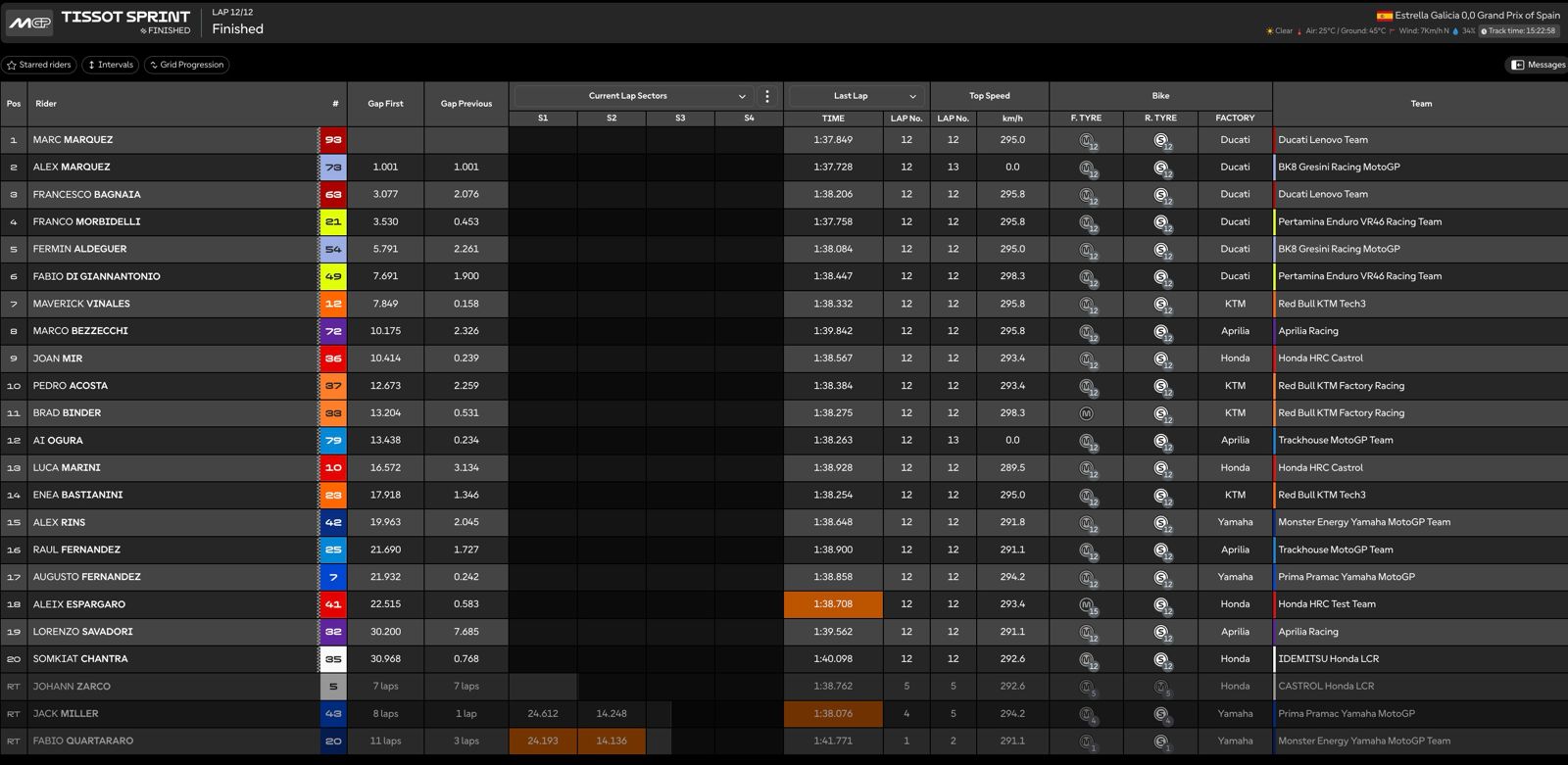
Task: Click the Rider column header
Action: [x=46, y=104]
